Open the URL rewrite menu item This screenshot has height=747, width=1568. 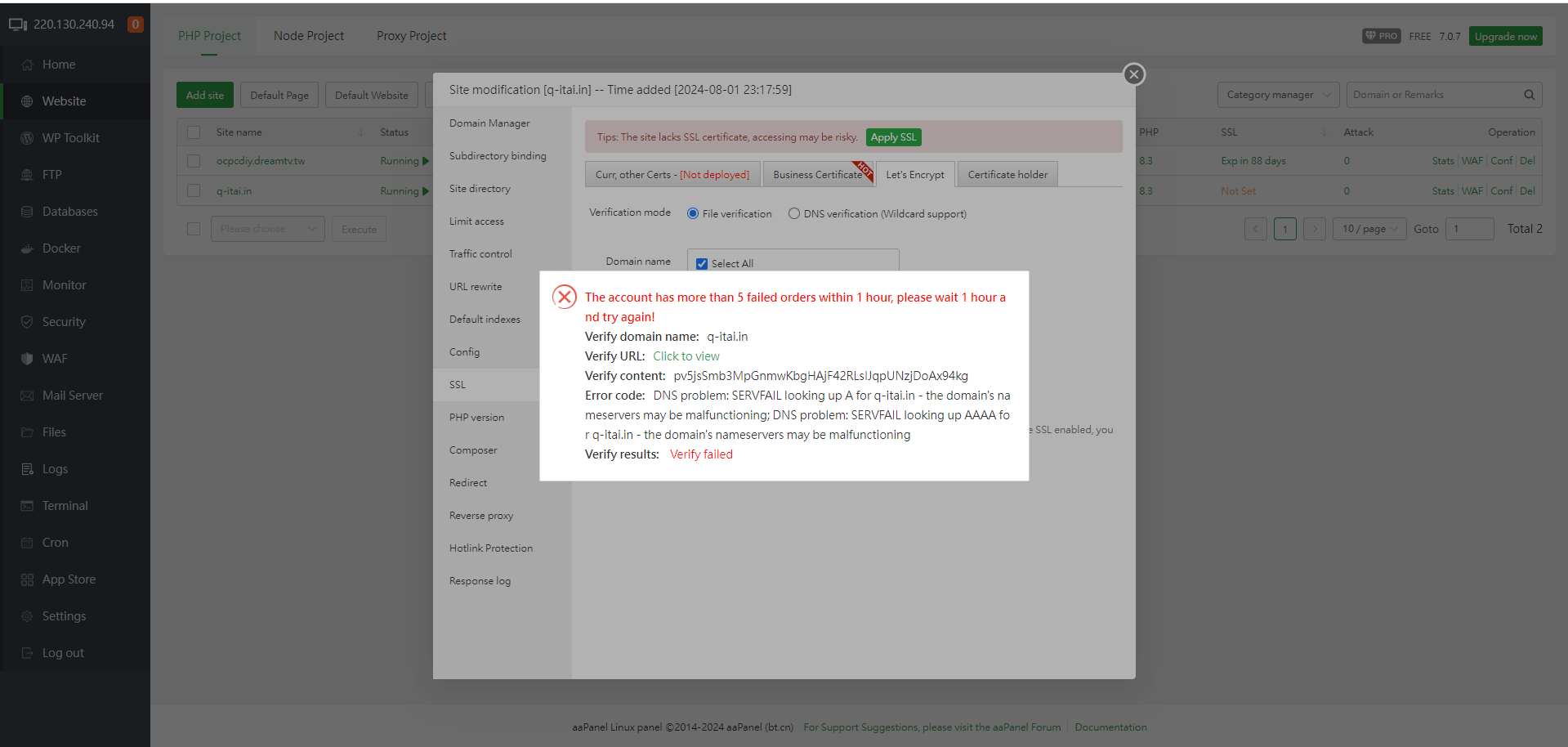[x=476, y=287]
